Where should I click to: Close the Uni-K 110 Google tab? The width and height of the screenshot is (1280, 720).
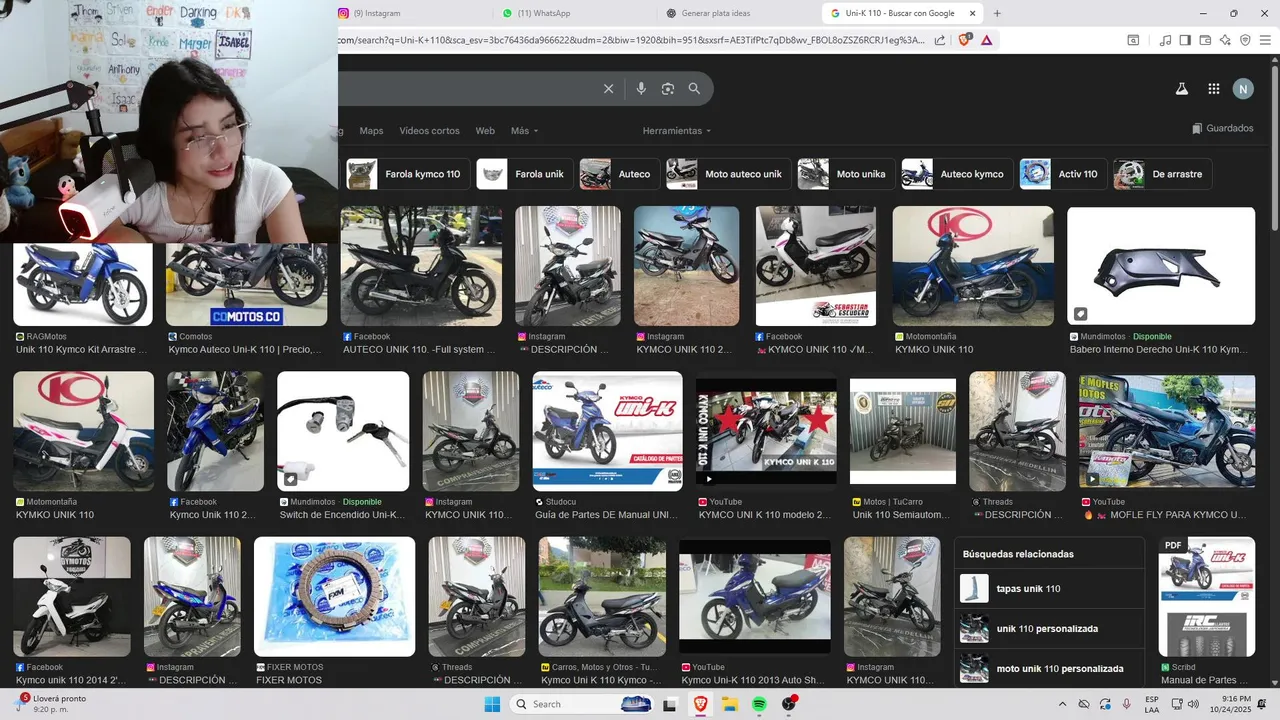click(x=972, y=13)
